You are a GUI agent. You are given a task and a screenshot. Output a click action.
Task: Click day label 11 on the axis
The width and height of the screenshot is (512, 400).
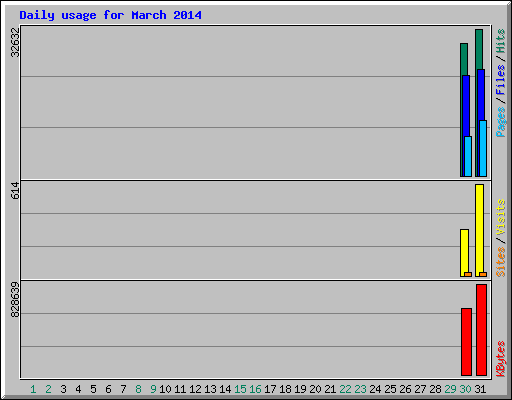[x=180, y=389]
